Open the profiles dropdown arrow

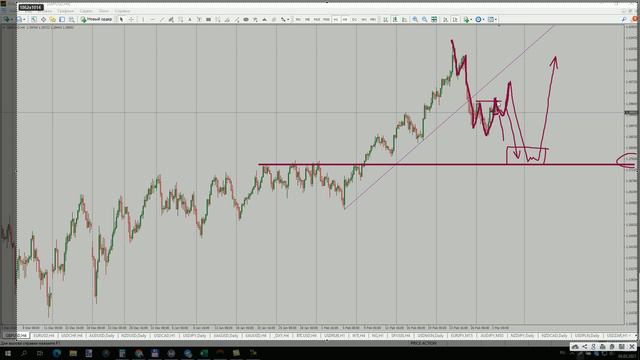point(24,19)
